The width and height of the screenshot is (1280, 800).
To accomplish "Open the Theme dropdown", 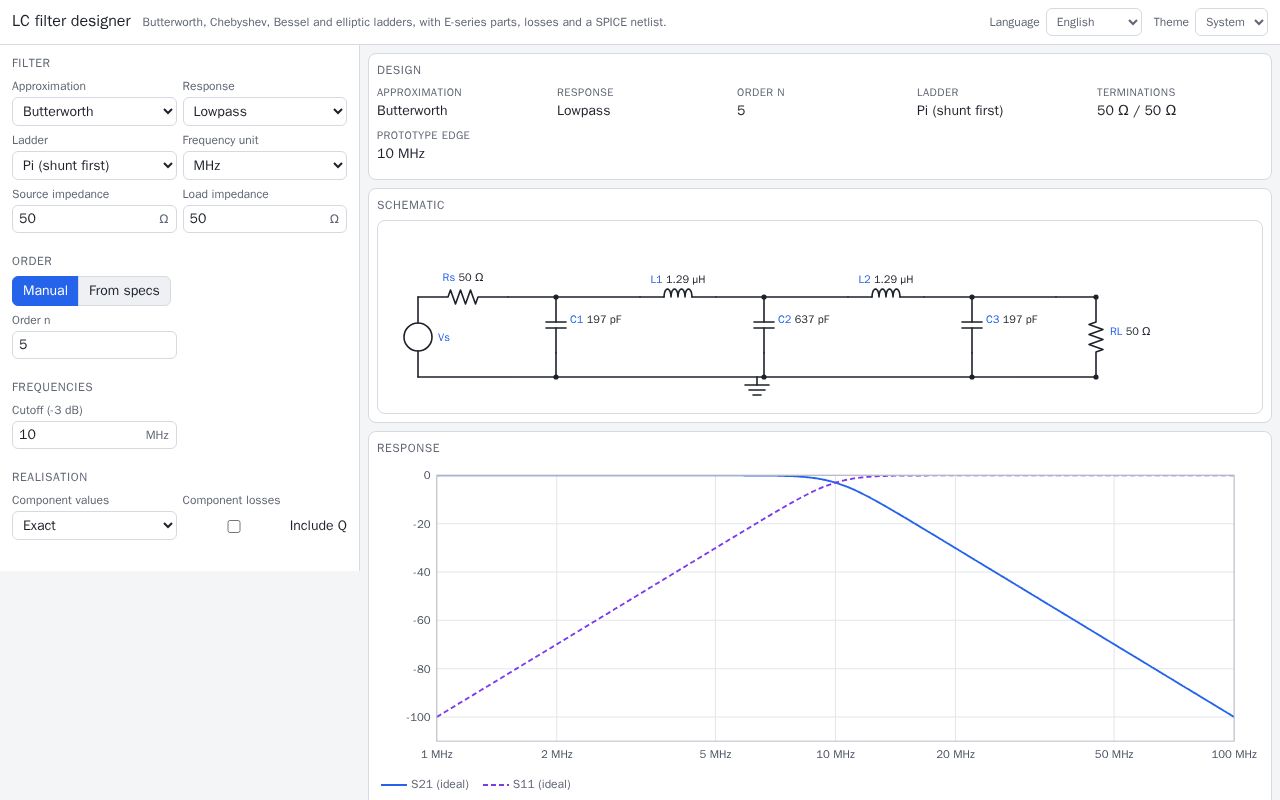I will pyautogui.click(x=1231, y=22).
